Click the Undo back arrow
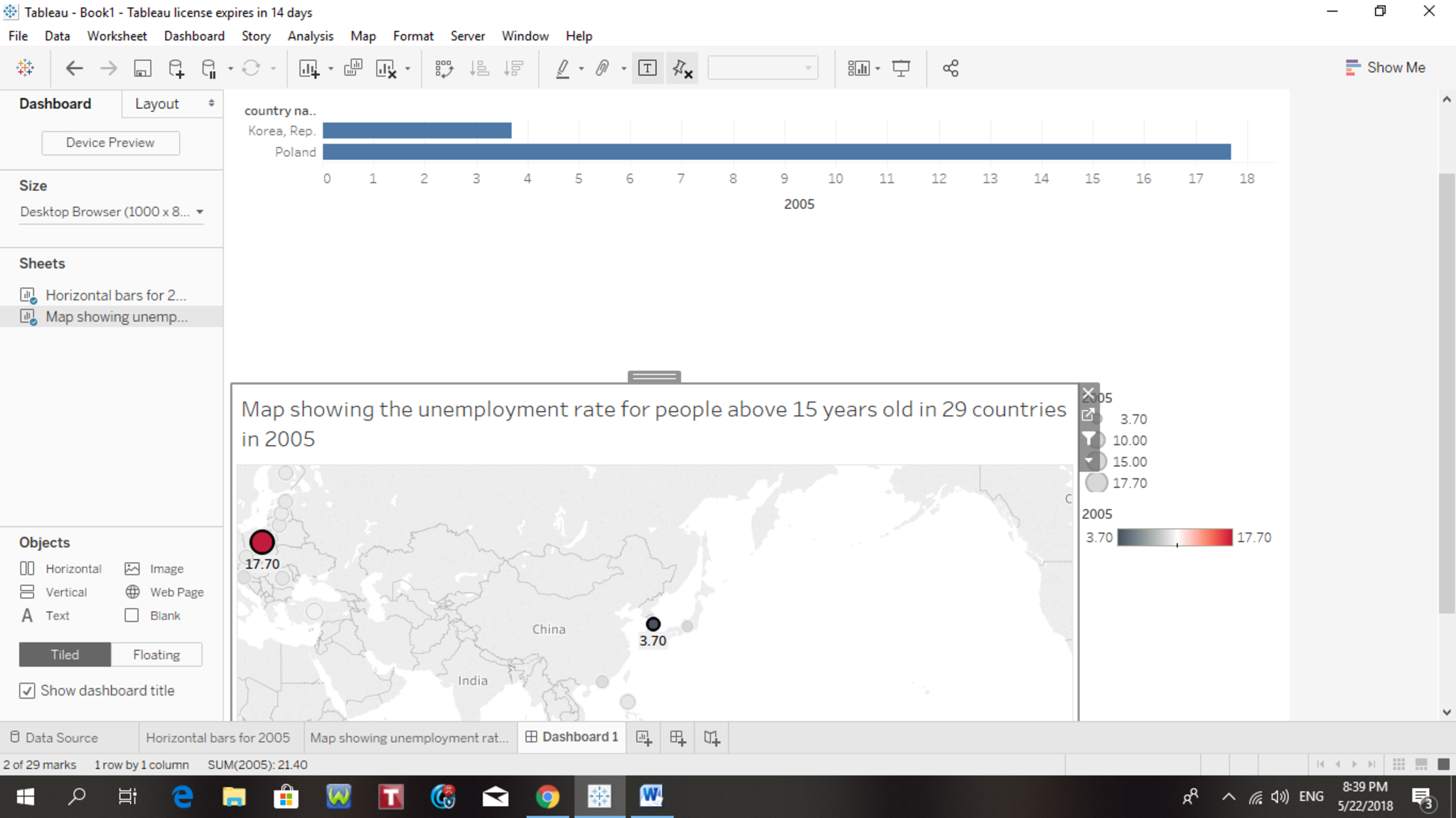 click(x=74, y=68)
